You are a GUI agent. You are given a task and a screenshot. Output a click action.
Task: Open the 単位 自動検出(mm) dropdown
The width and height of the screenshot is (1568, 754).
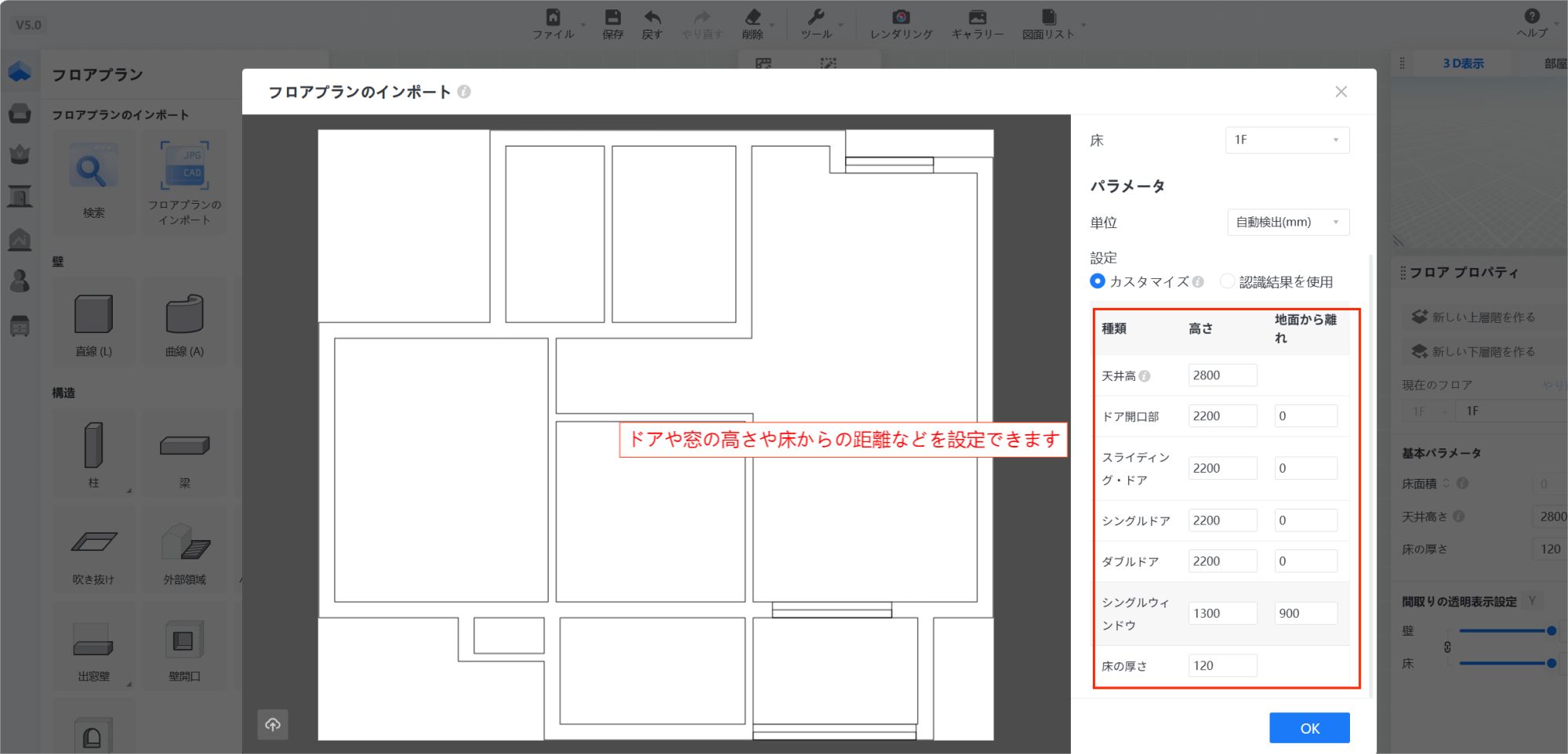tap(1288, 223)
